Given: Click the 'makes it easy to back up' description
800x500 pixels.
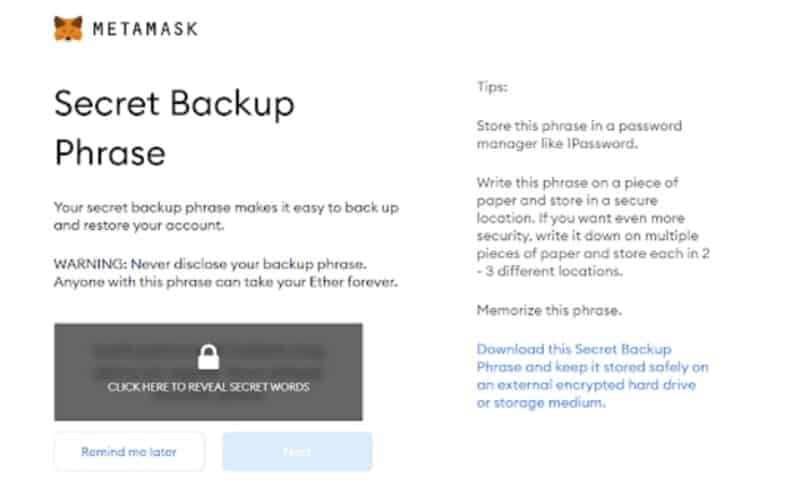Looking at the screenshot, I should click(315, 208).
